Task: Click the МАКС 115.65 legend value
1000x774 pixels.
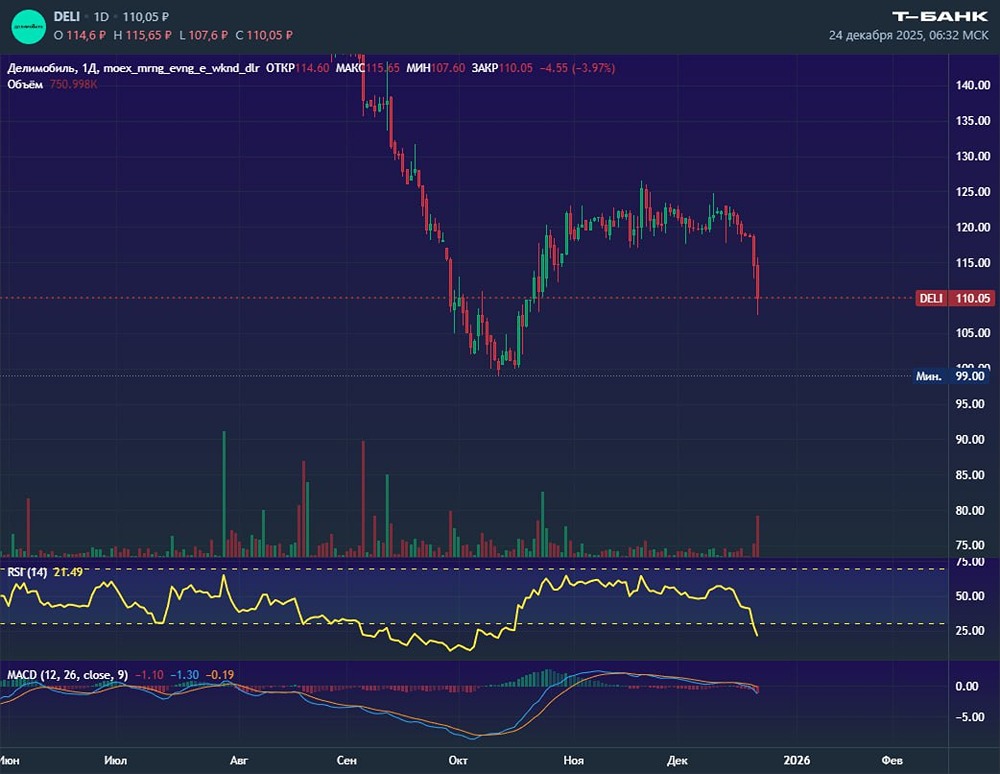Action: point(367,68)
